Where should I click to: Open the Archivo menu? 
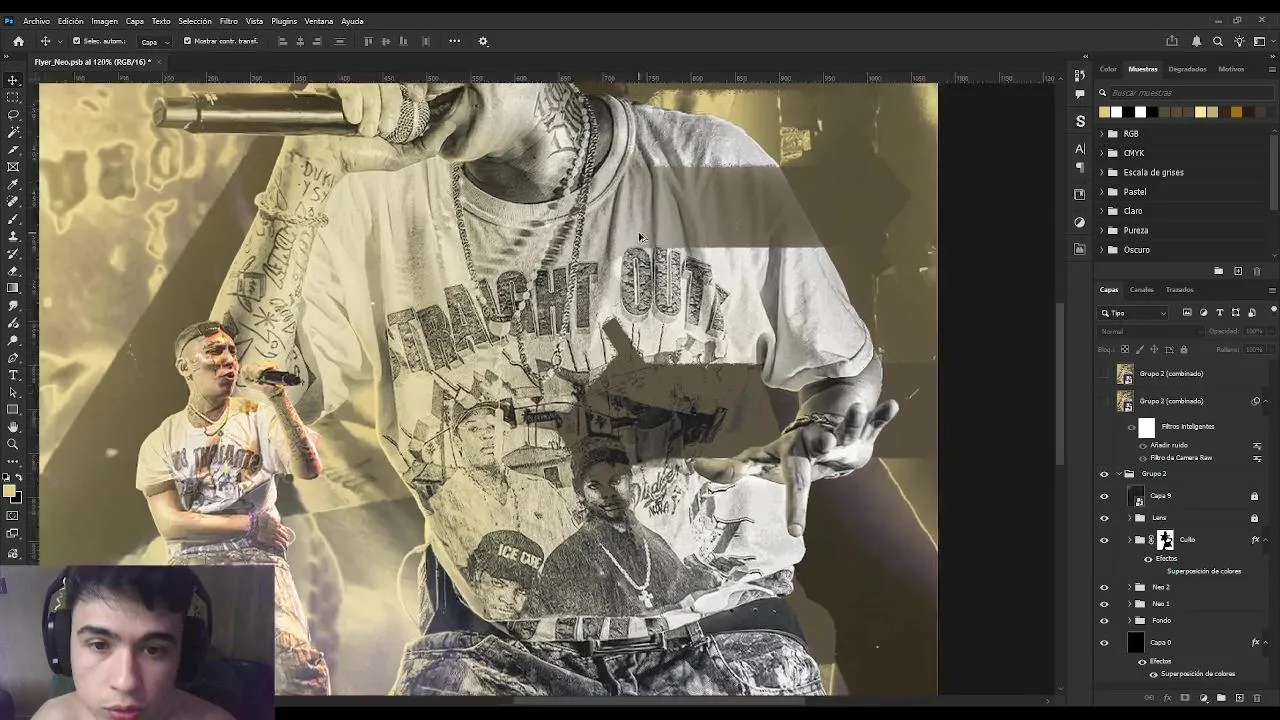tap(36, 21)
